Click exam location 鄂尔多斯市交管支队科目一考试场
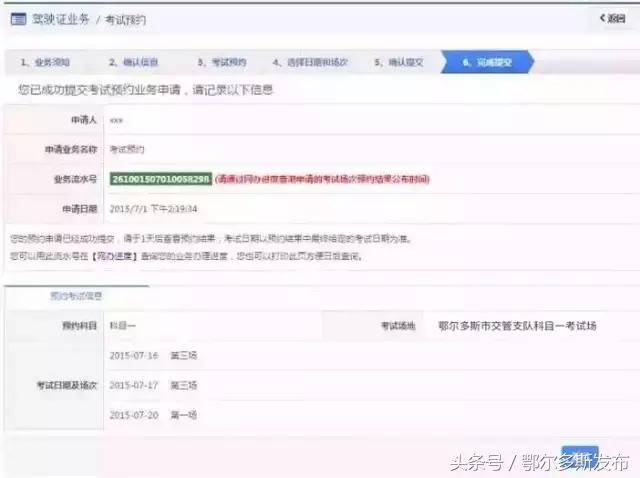The height and width of the screenshot is (478, 640). pyautogui.click(x=518, y=326)
